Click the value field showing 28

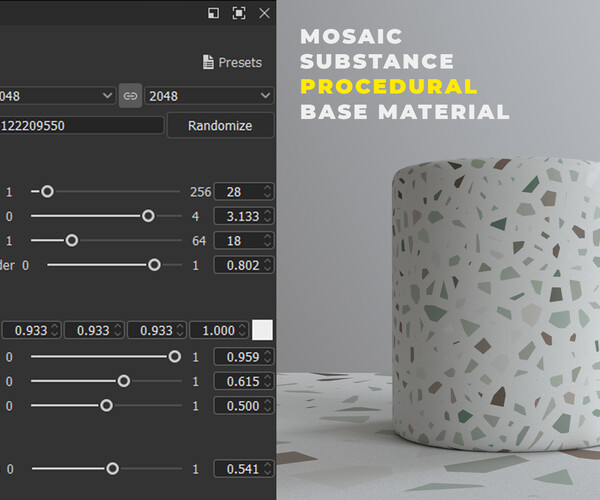pyautogui.click(x=244, y=191)
